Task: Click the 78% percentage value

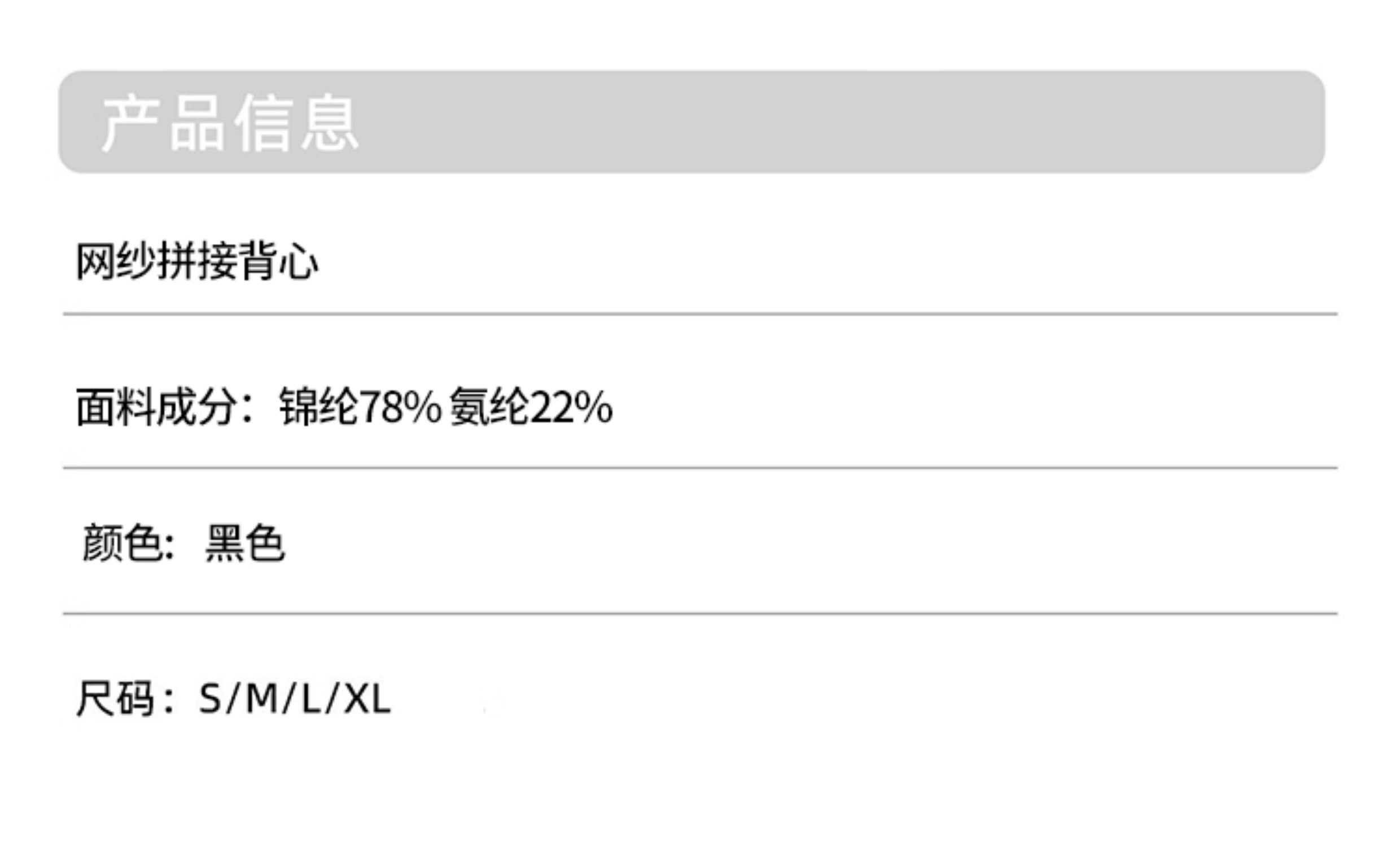Action: 401,407
